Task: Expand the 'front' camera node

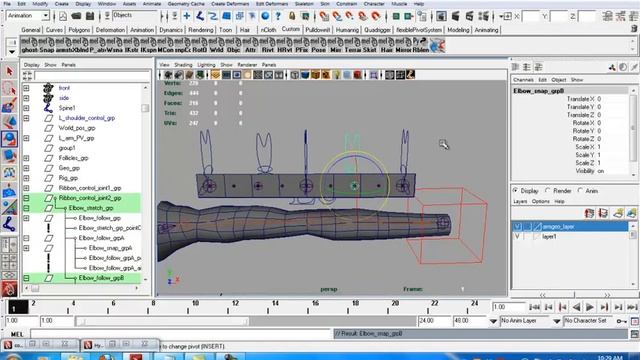Action: tap(26, 88)
